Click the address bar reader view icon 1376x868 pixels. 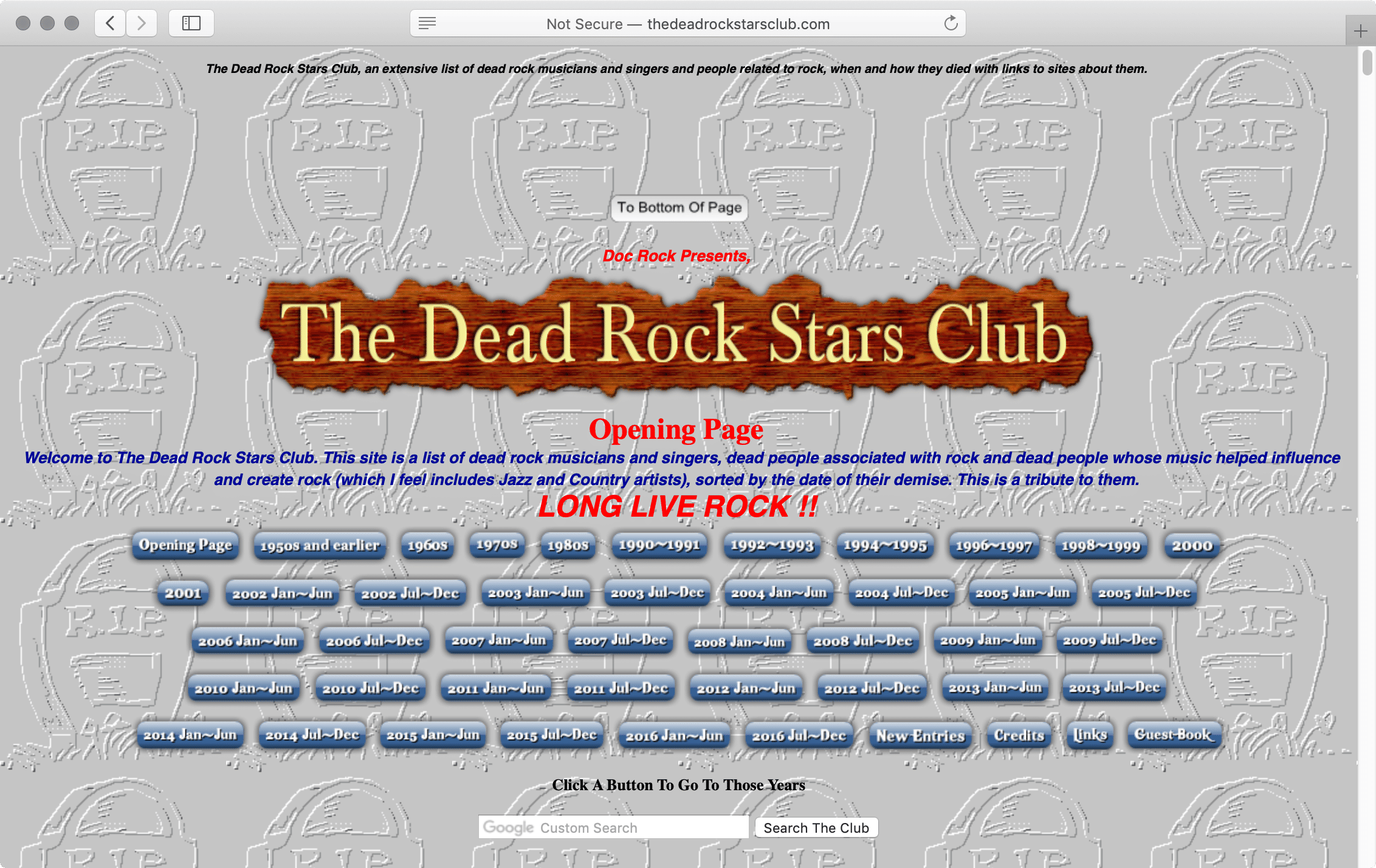coord(427,24)
